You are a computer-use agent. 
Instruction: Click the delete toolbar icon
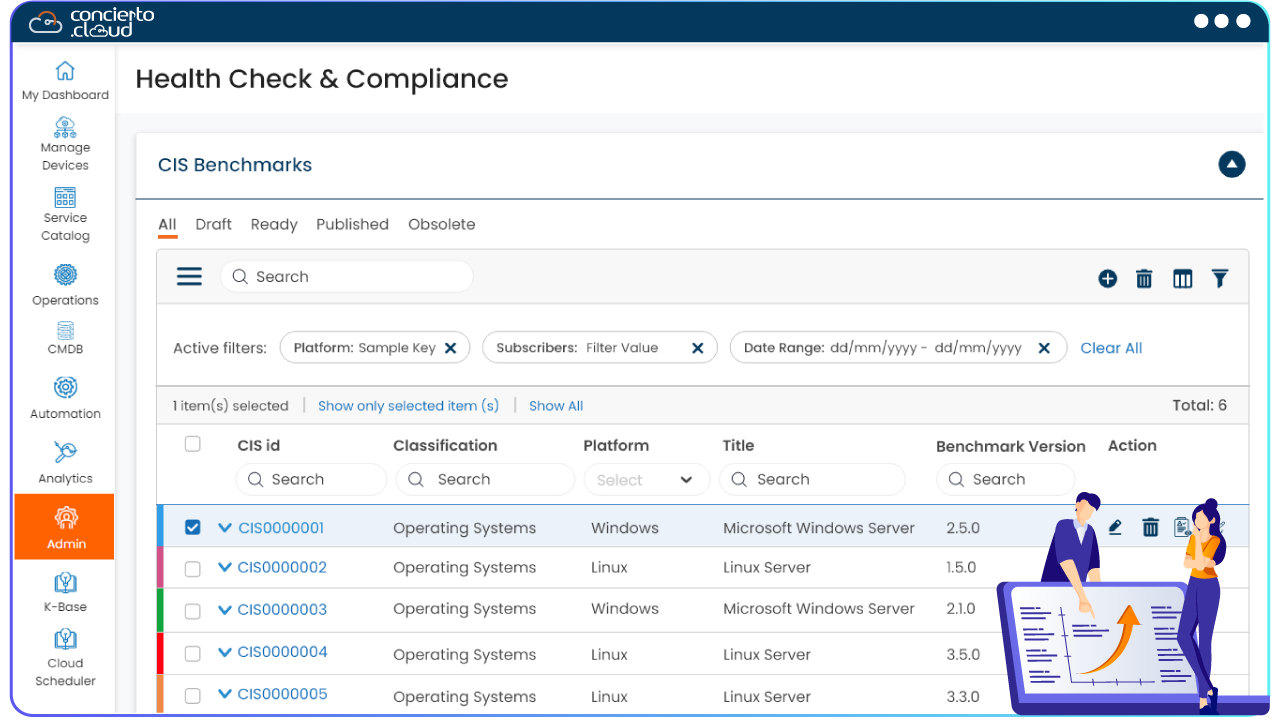pos(1144,280)
